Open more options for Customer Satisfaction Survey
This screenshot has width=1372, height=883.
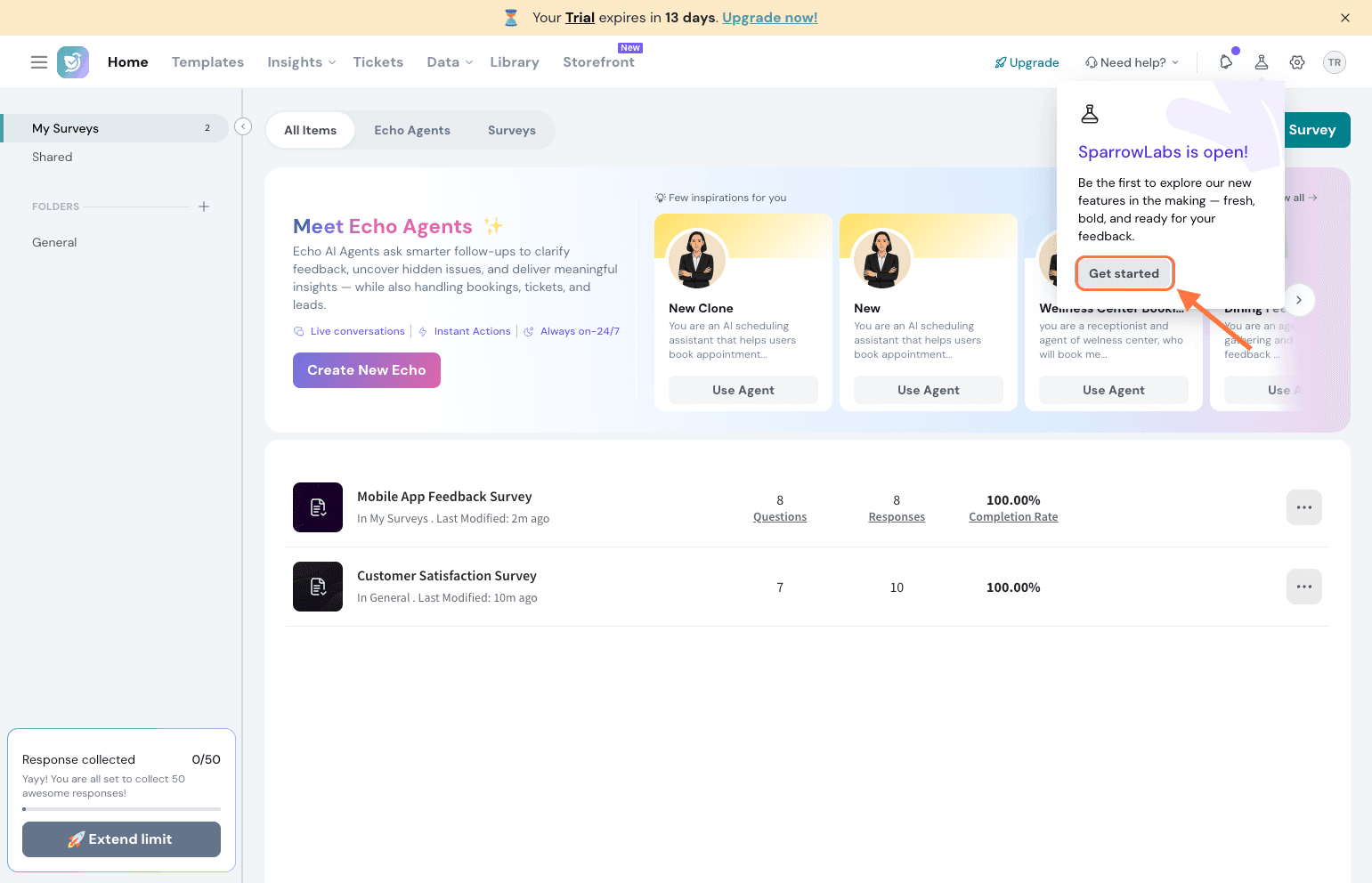pos(1303,587)
